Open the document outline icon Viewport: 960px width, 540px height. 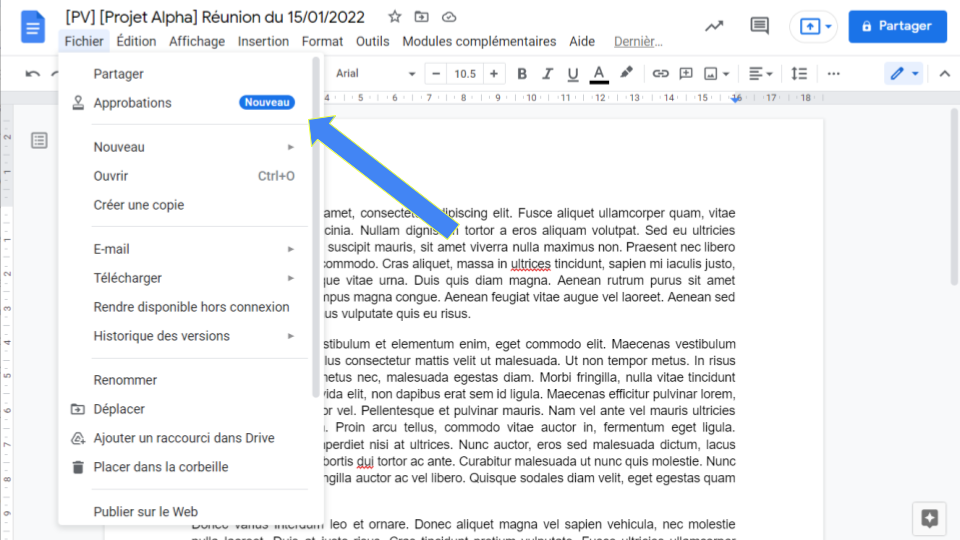click(x=39, y=140)
